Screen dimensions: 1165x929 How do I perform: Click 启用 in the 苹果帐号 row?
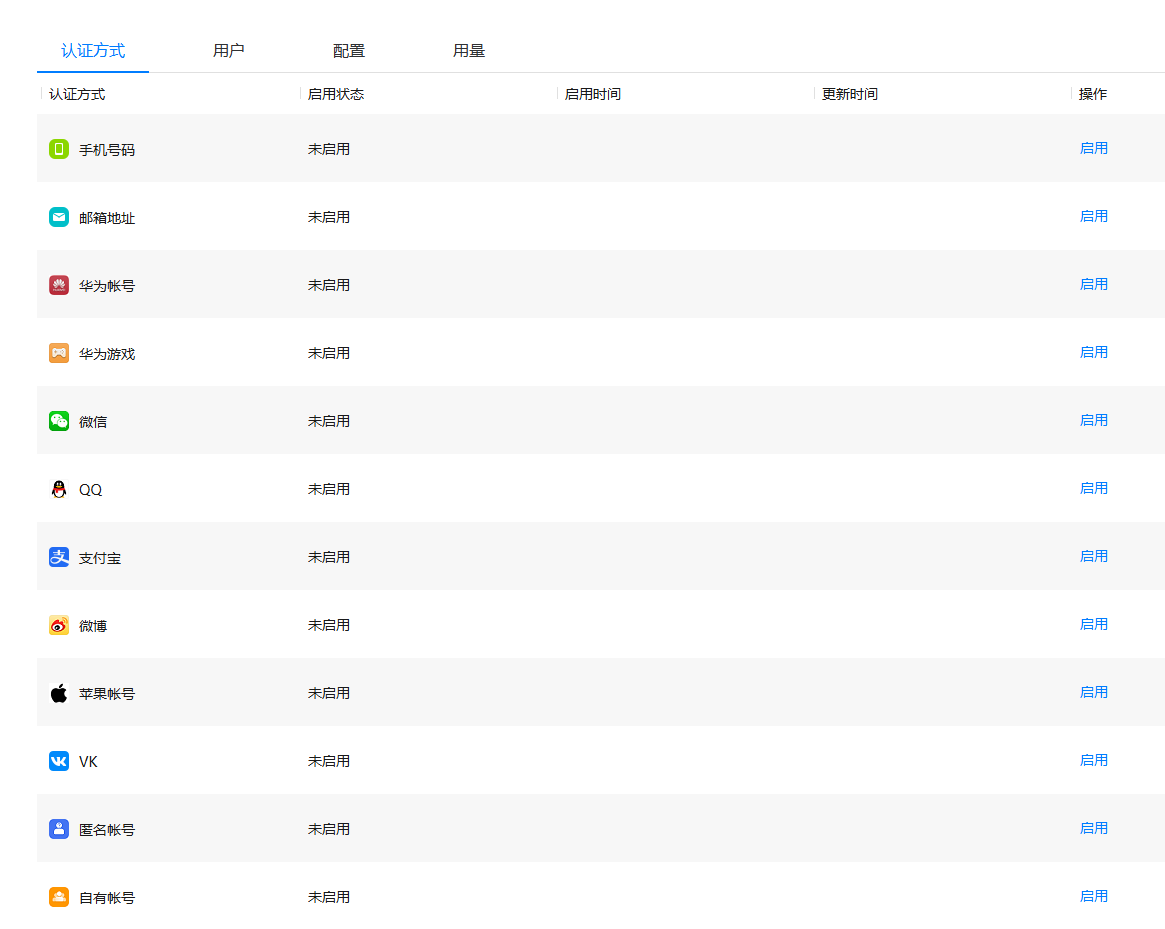1093,692
